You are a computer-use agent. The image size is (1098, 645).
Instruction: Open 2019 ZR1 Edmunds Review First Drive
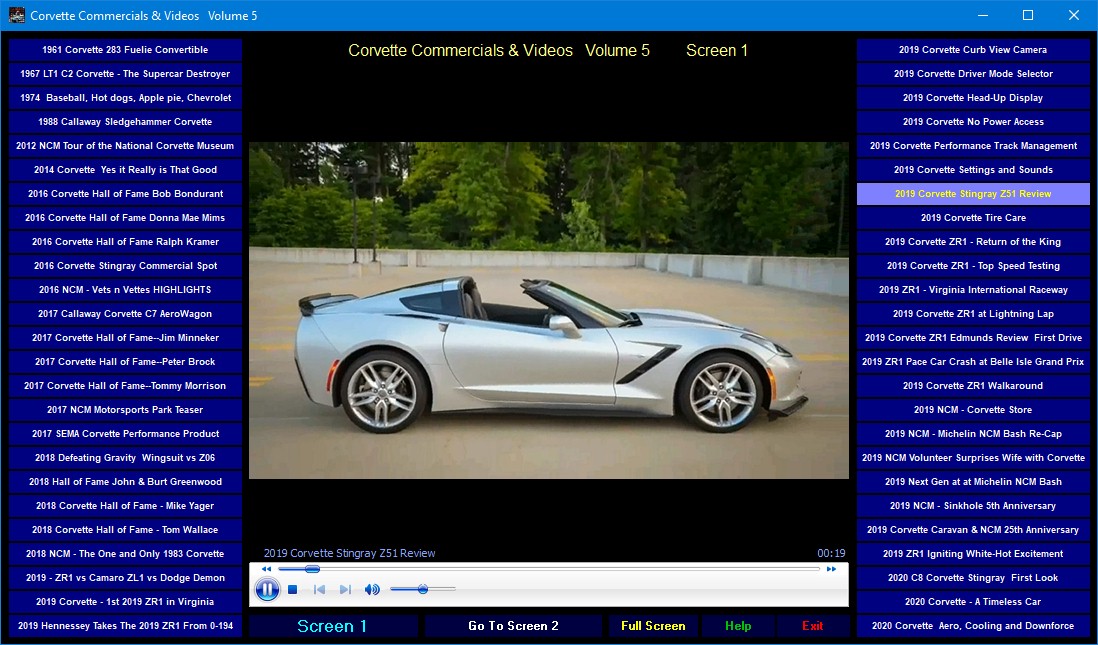tap(973, 338)
